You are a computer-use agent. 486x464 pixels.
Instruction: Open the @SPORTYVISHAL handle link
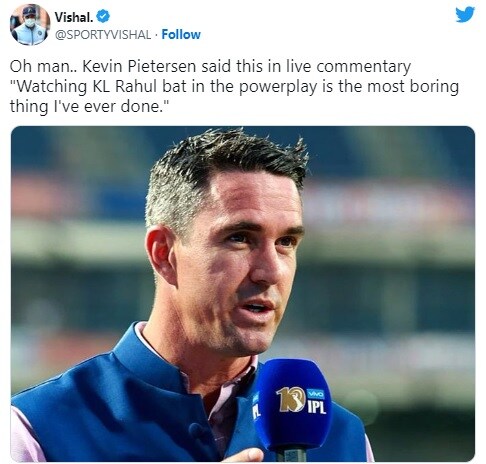coord(103,34)
